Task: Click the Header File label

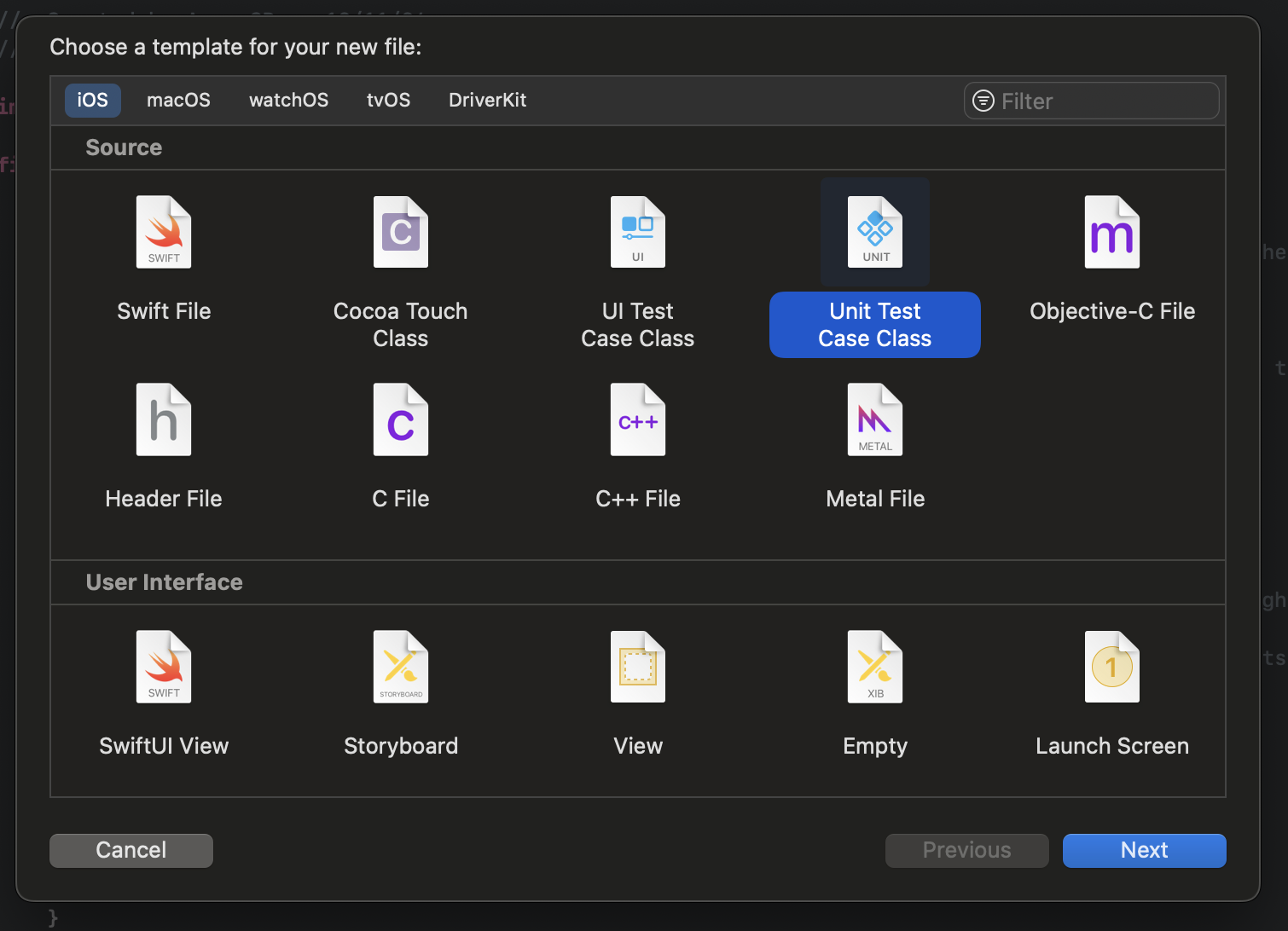Action: tap(164, 499)
